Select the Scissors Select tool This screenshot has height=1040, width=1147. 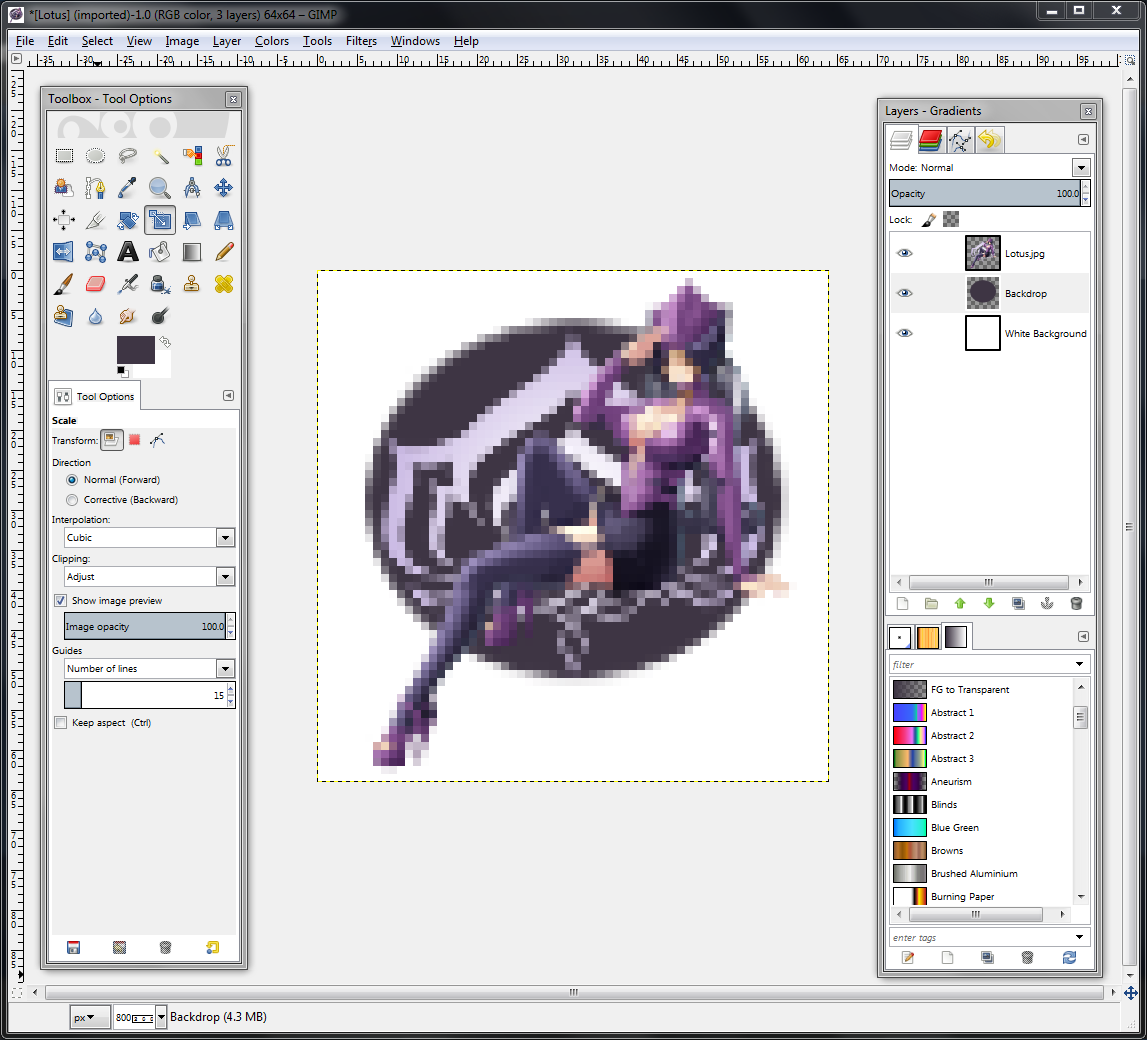pyautogui.click(x=224, y=156)
